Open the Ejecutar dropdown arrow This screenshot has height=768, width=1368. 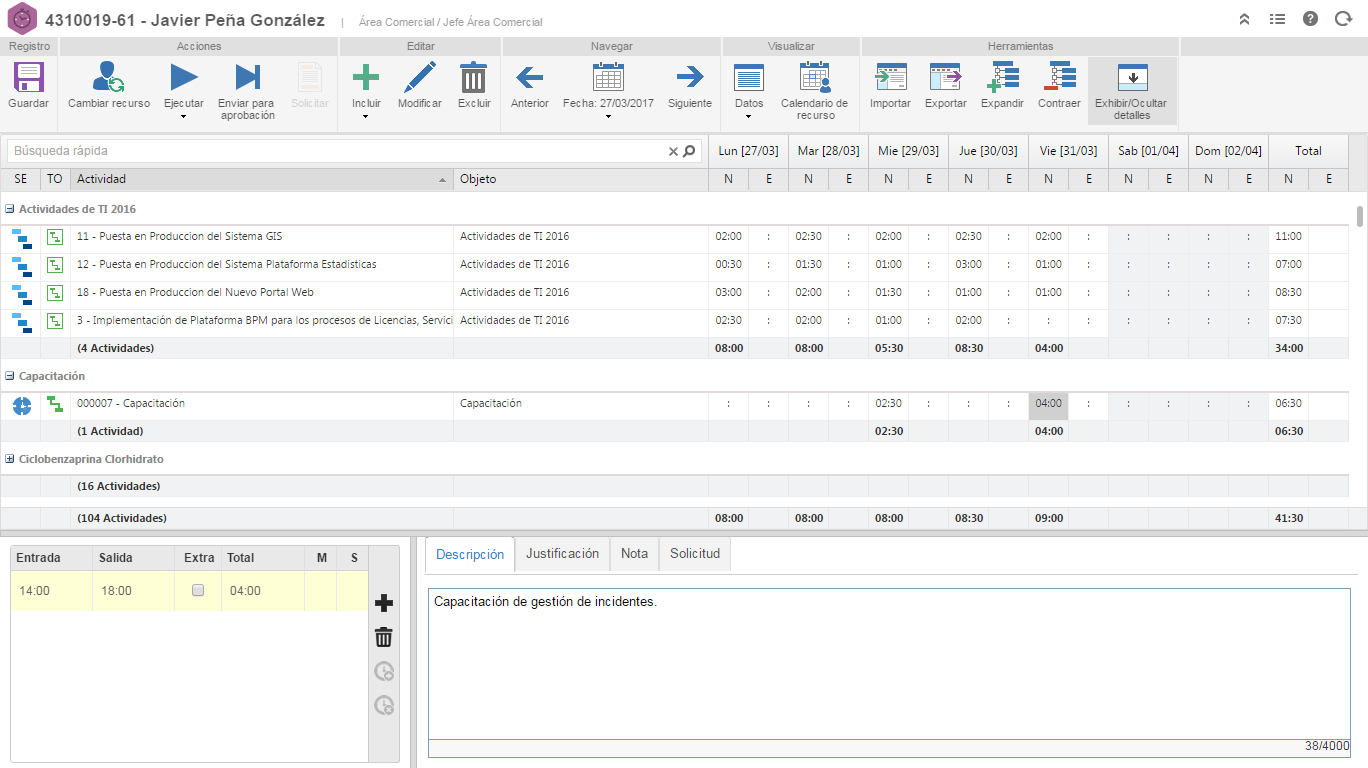[183, 116]
